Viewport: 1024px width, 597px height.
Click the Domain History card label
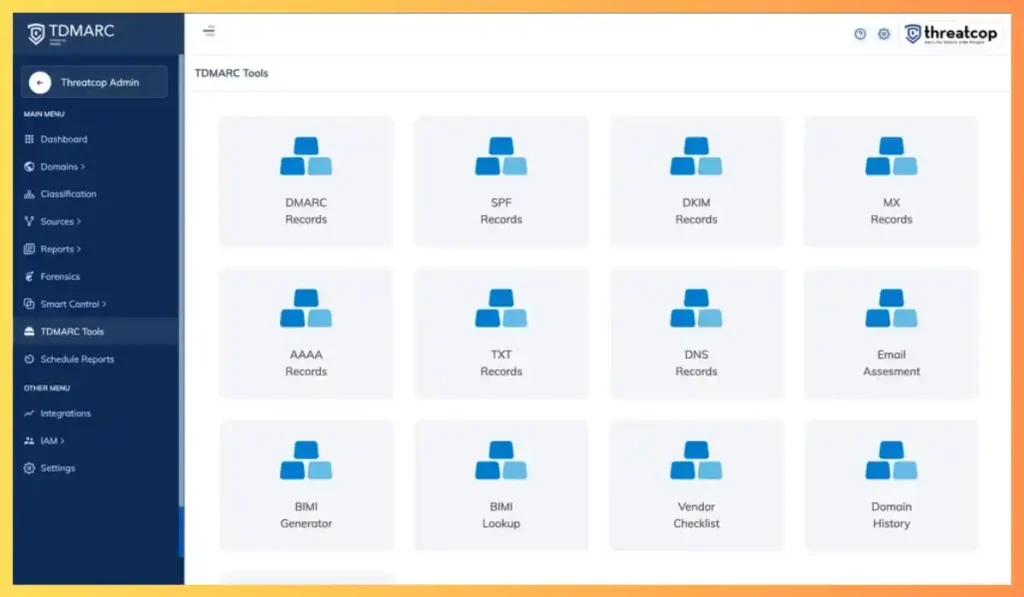coord(891,515)
